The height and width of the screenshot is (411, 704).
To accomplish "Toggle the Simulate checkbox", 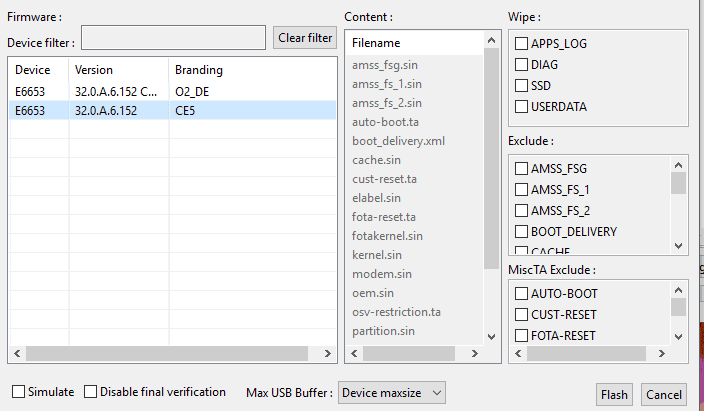I will [18, 392].
